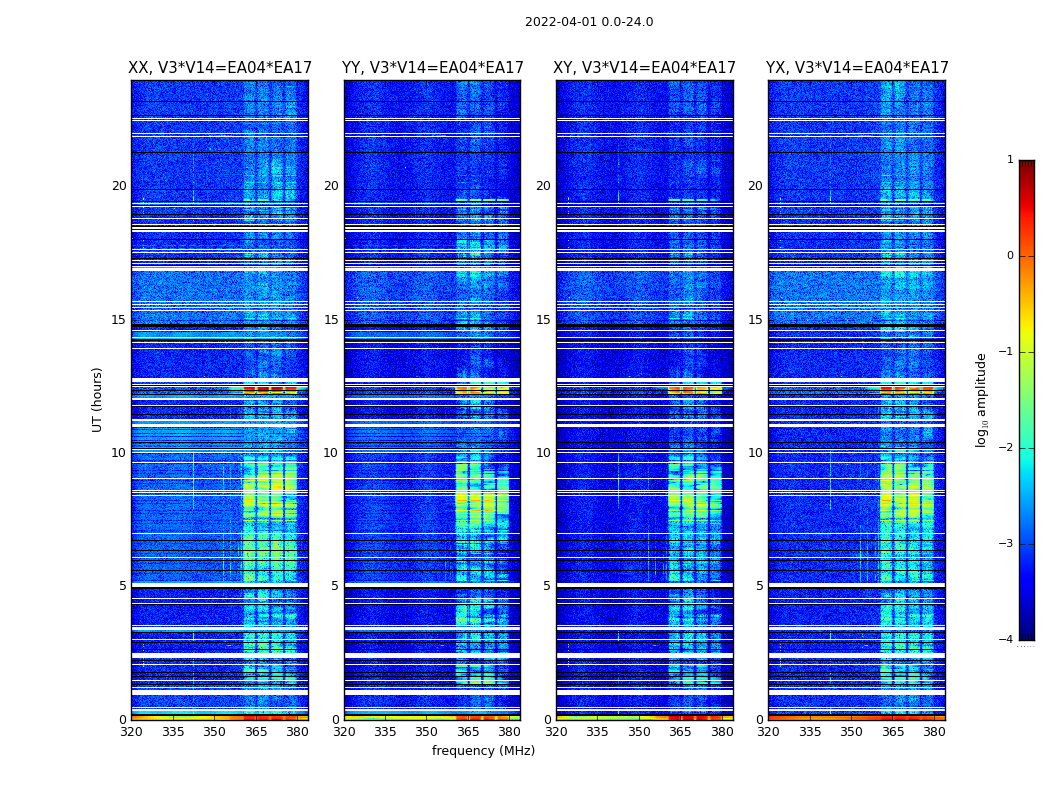
Task: Click the 20 tick label beside the XX panel
Action: point(119,186)
